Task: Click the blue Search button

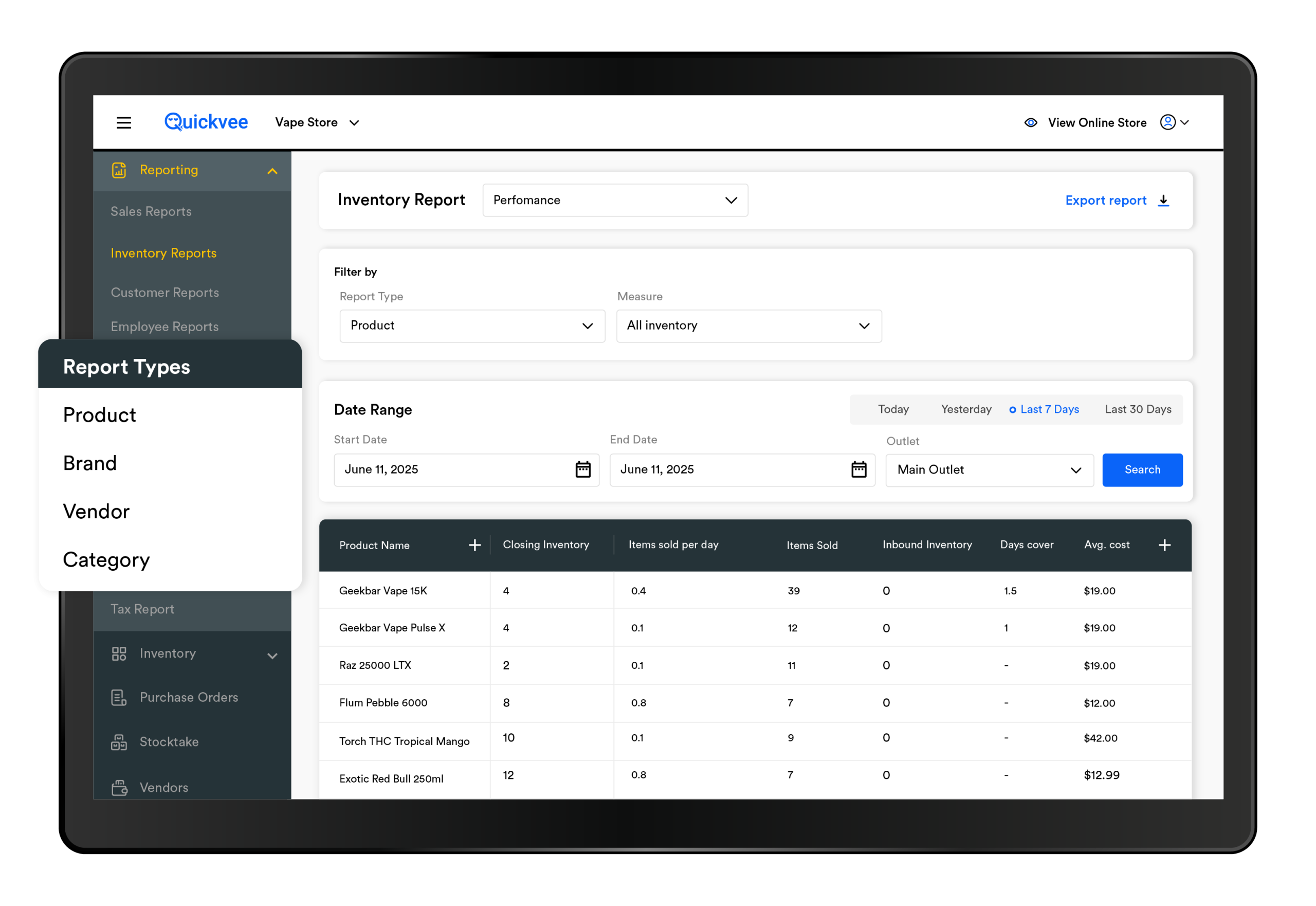Action: [x=1142, y=470]
